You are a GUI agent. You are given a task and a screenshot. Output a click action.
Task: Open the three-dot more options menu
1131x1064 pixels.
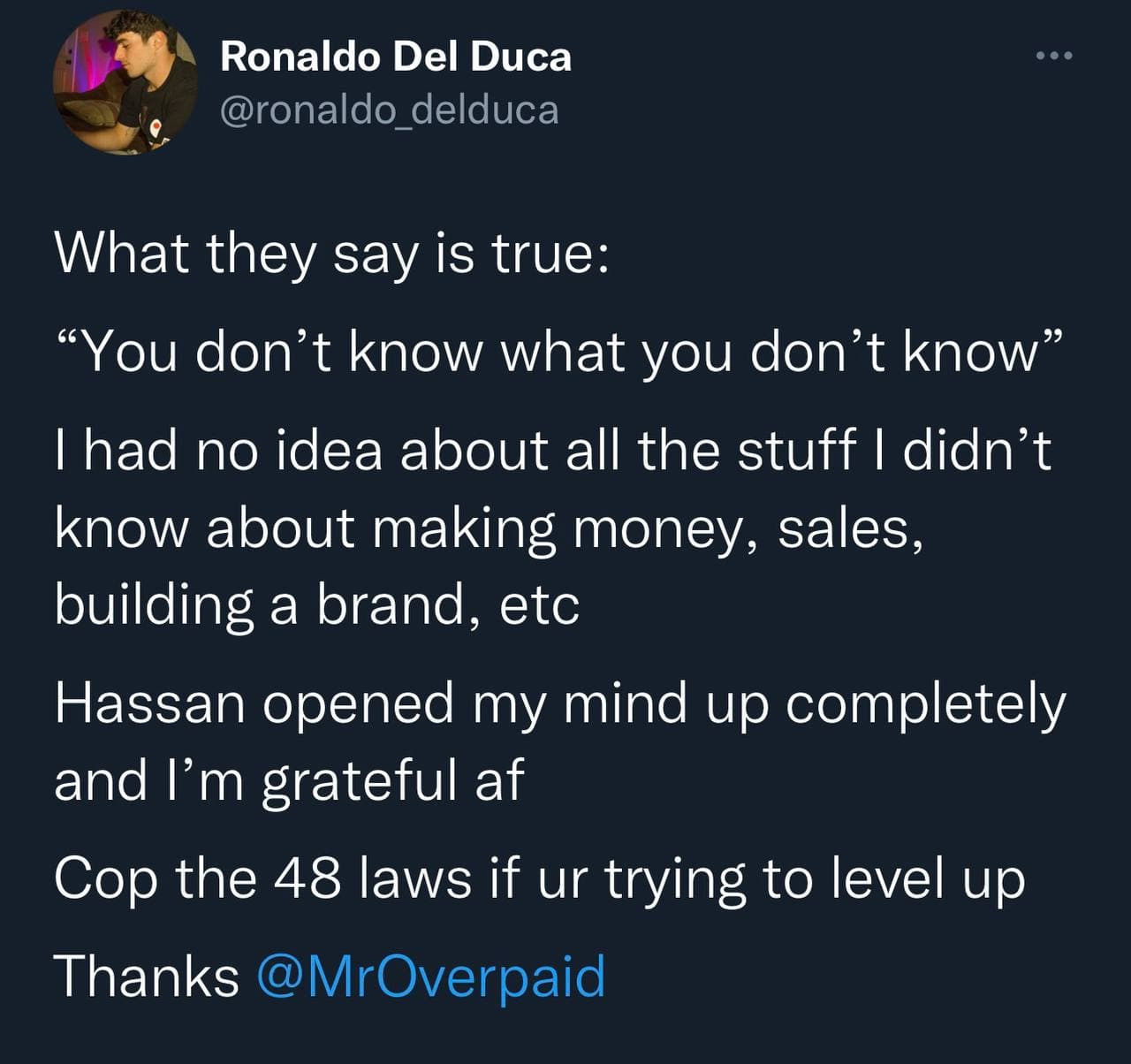coord(1053,57)
